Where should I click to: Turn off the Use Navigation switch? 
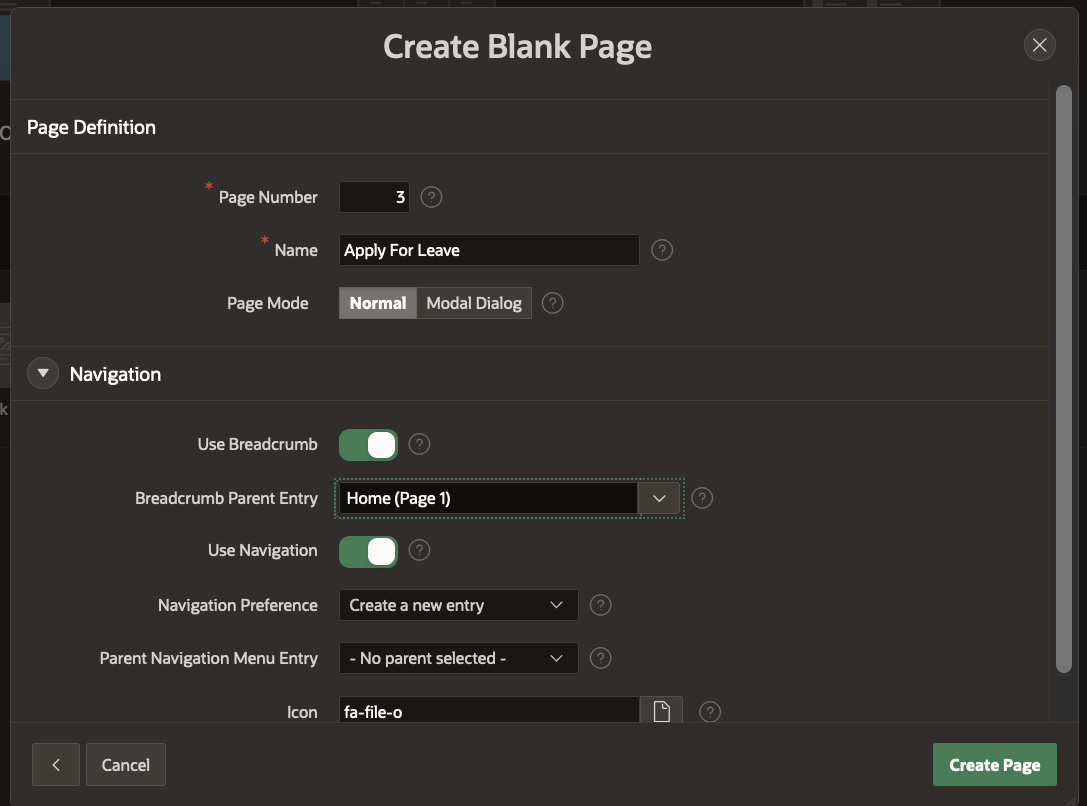[368, 550]
